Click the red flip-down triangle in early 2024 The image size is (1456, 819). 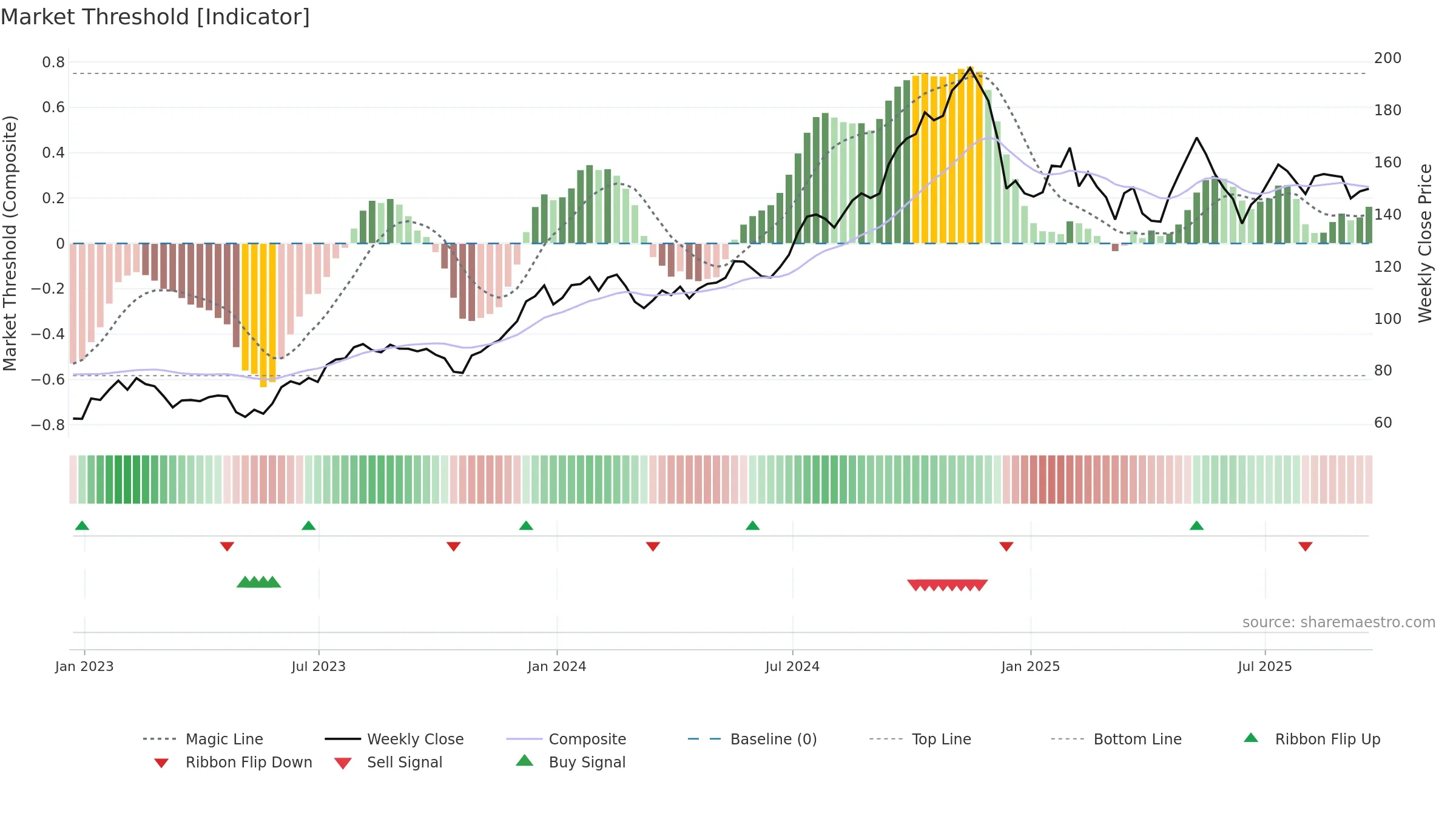pyautogui.click(x=653, y=547)
